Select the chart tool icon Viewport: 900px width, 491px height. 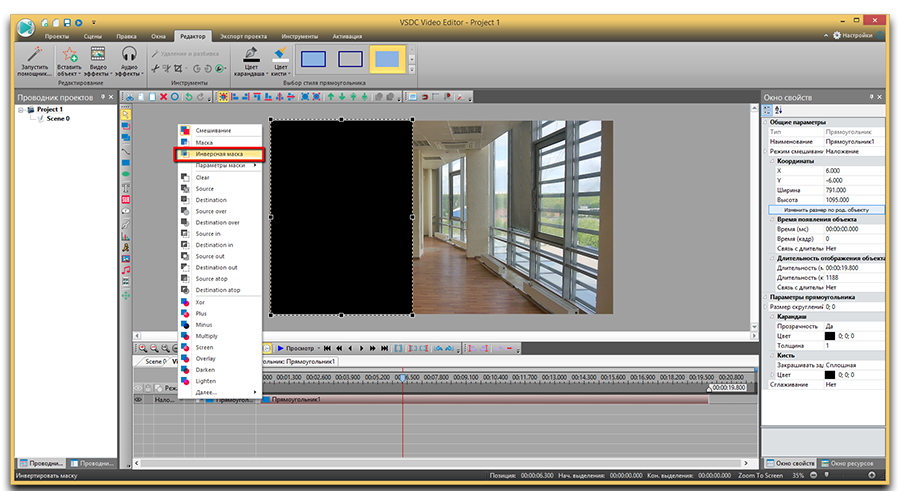point(126,235)
